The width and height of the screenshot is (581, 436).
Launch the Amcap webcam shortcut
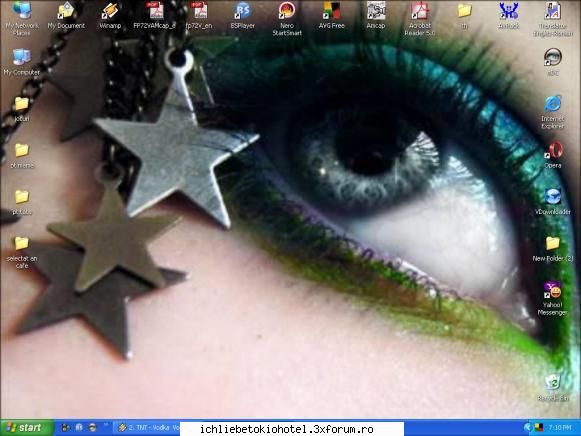point(376,16)
